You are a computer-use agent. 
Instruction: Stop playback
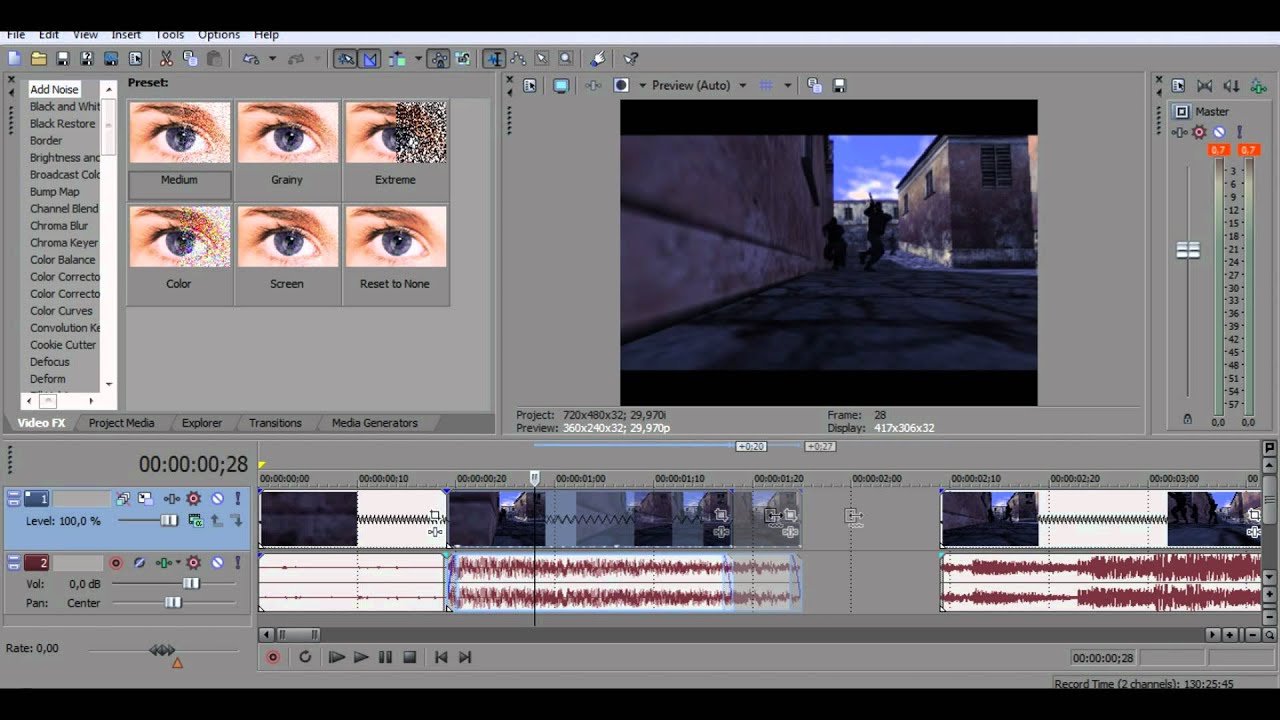point(409,657)
